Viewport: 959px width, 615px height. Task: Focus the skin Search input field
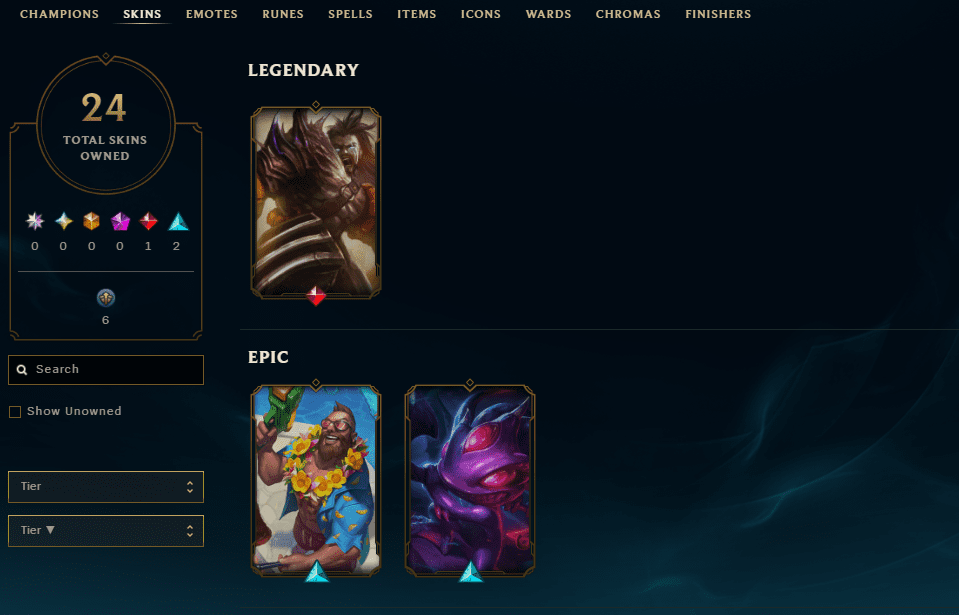106,370
